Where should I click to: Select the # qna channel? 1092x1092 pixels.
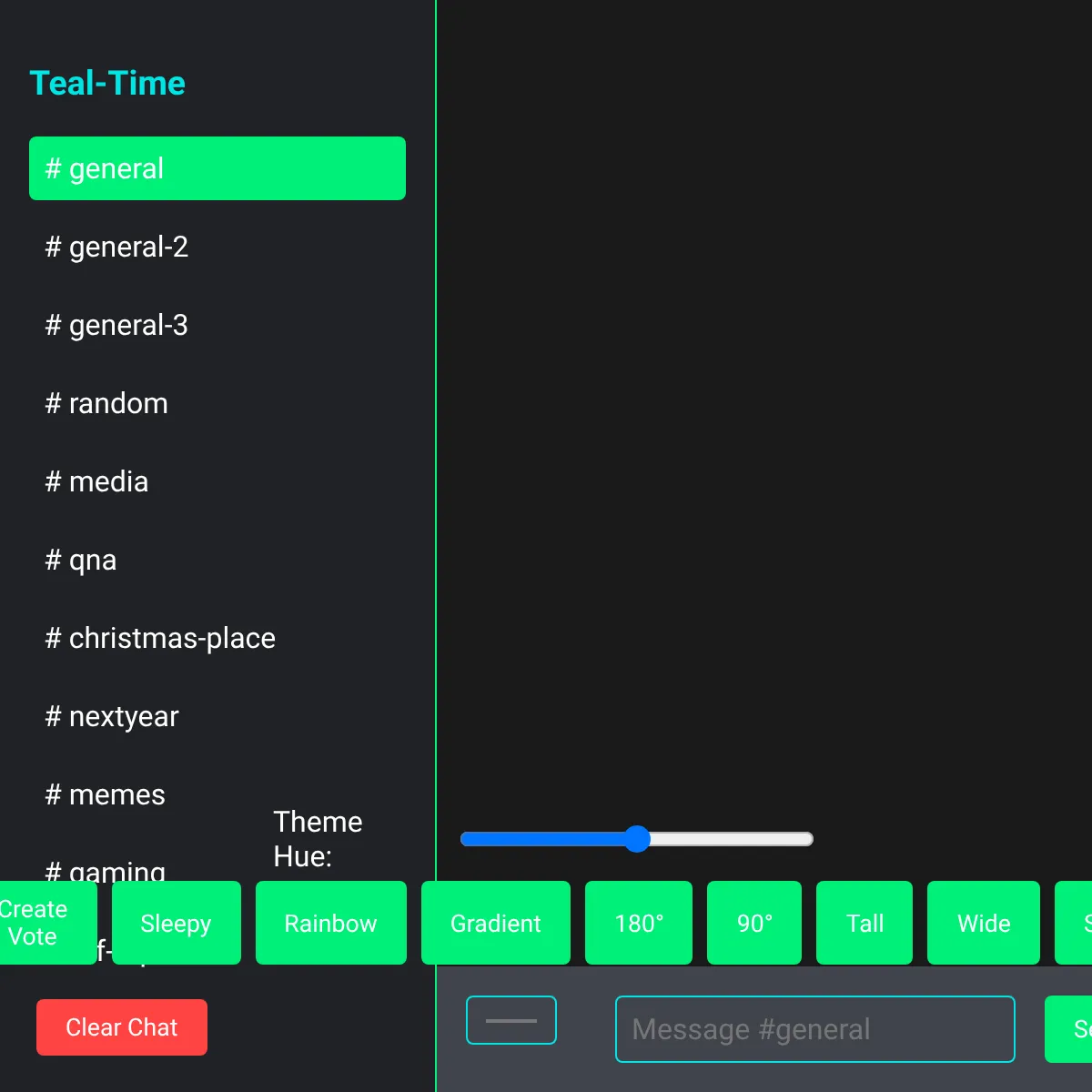click(x=217, y=560)
